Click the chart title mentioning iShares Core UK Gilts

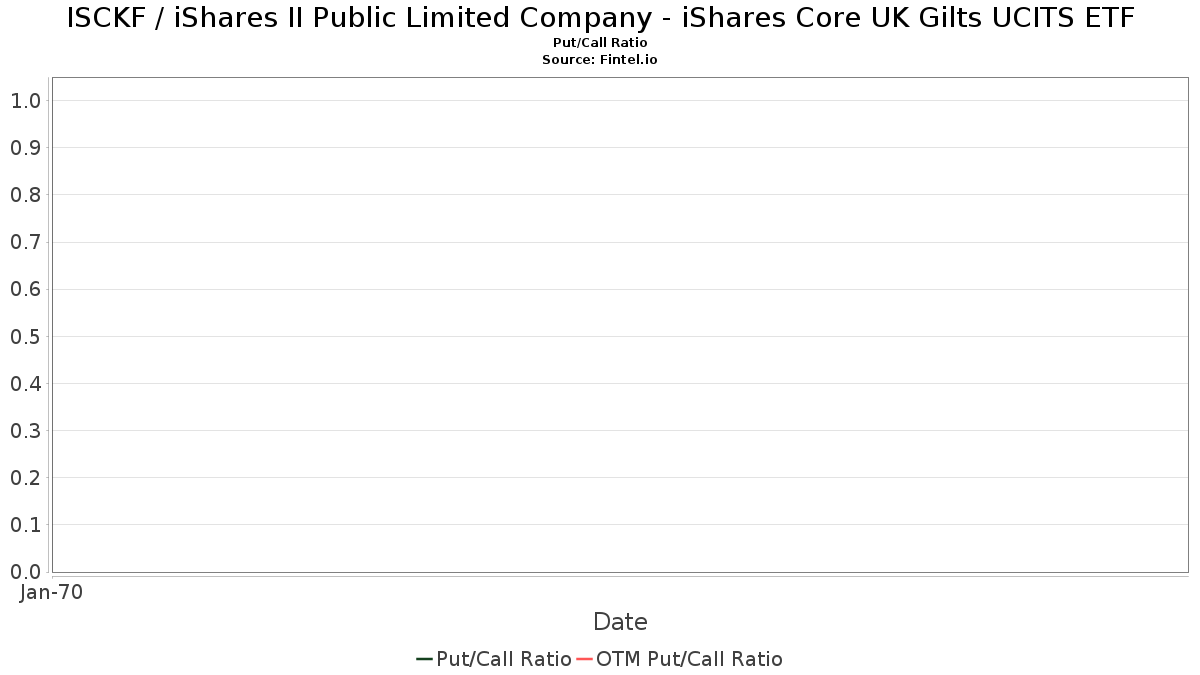click(x=600, y=18)
